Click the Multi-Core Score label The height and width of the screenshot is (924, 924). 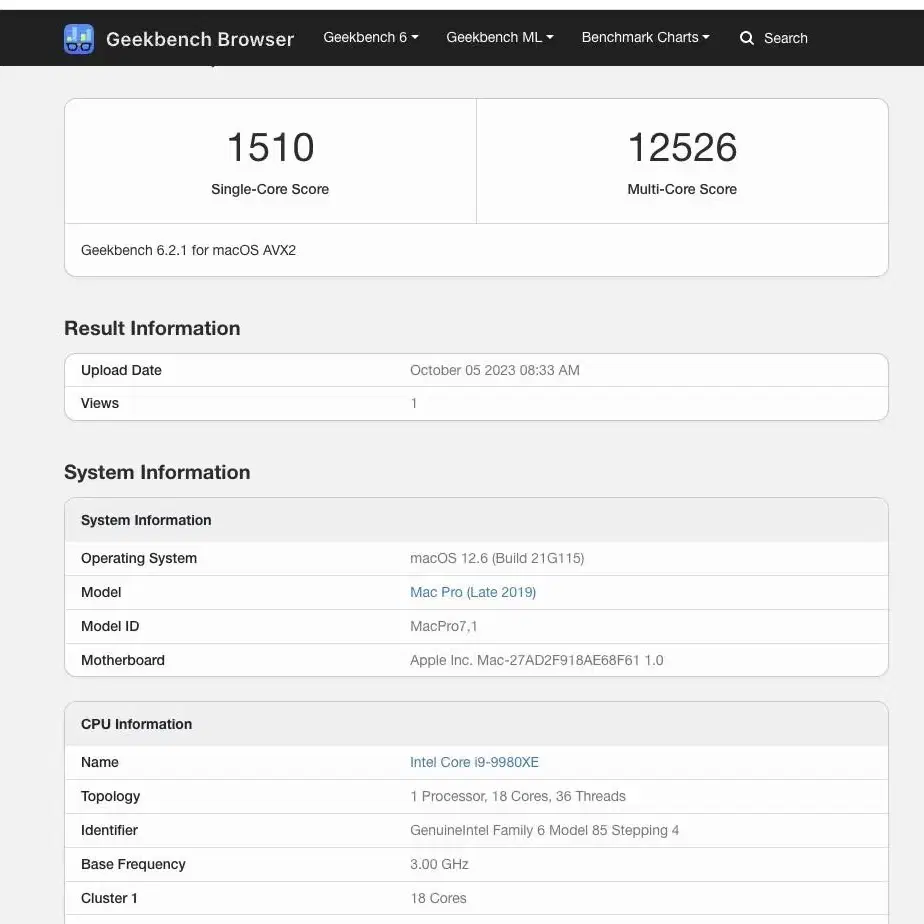tap(682, 189)
